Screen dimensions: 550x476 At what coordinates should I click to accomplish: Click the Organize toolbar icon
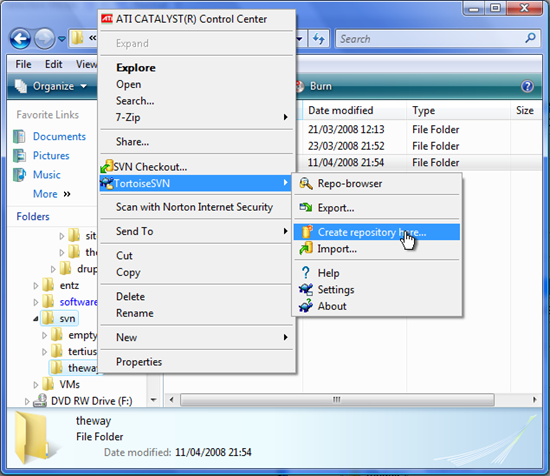tap(21, 86)
